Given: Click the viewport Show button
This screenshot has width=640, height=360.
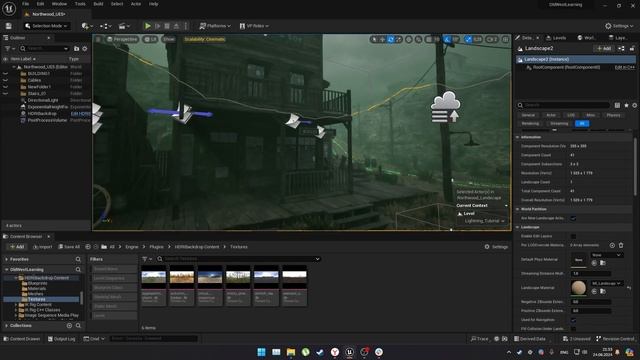Looking at the screenshot, I should pyautogui.click(x=169, y=39).
